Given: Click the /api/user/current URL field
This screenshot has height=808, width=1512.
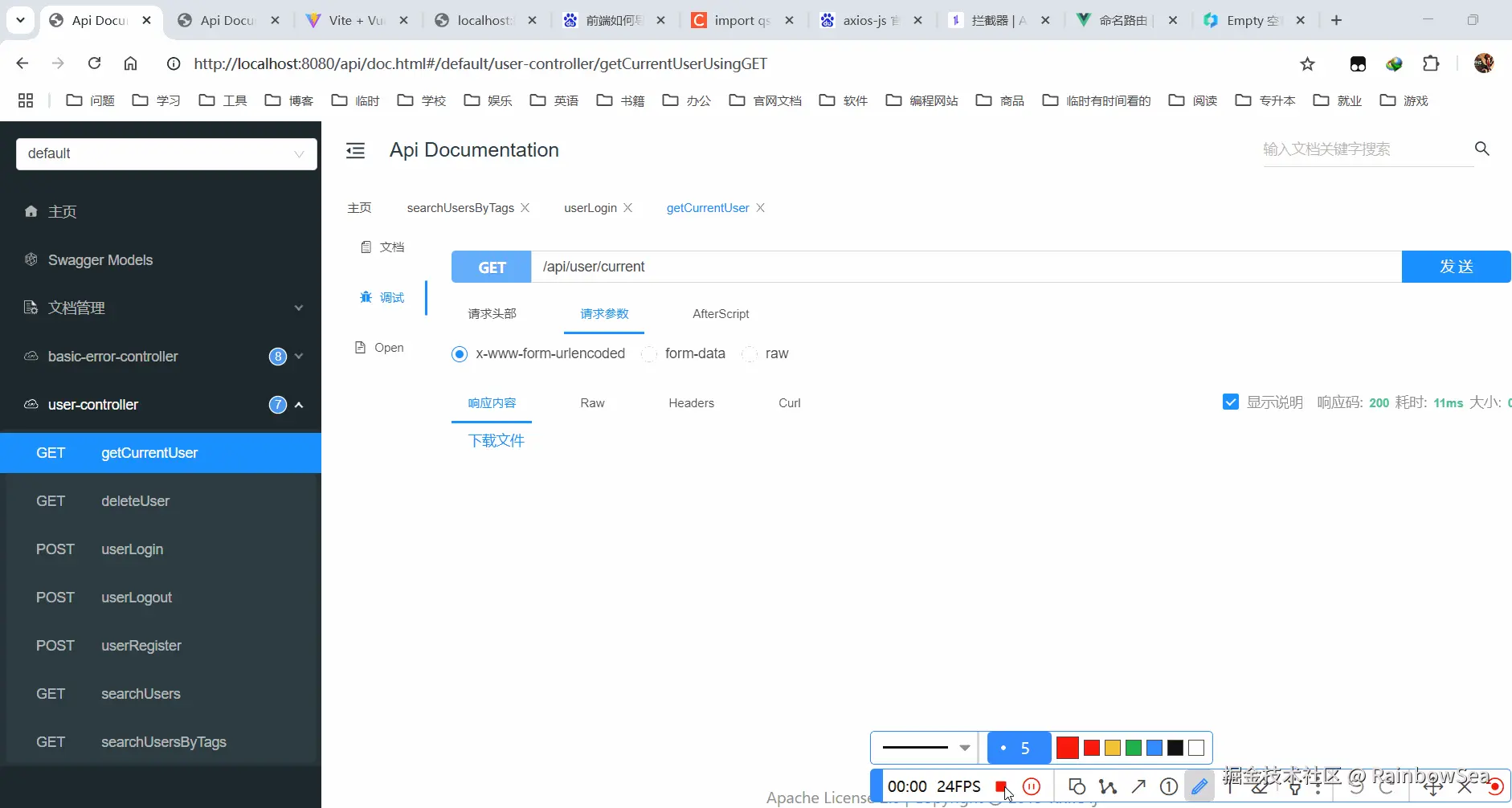Looking at the screenshot, I should [966, 267].
